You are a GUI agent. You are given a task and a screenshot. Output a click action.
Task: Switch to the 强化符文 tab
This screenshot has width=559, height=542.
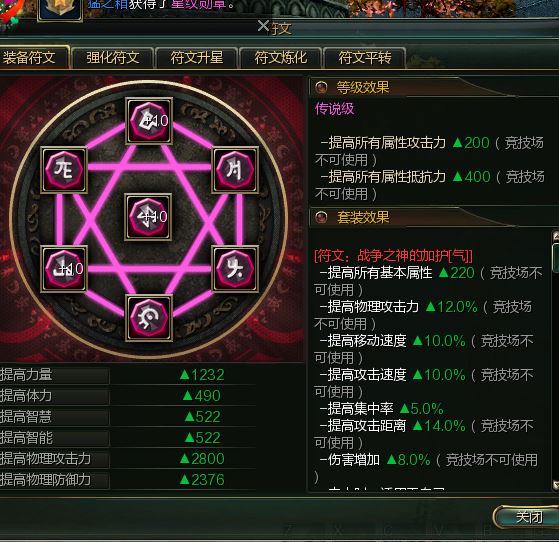point(112,58)
